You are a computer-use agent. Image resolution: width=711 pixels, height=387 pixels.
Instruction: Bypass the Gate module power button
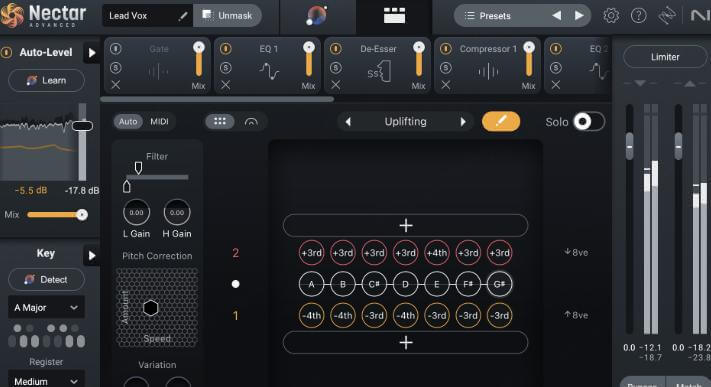click(x=116, y=49)
